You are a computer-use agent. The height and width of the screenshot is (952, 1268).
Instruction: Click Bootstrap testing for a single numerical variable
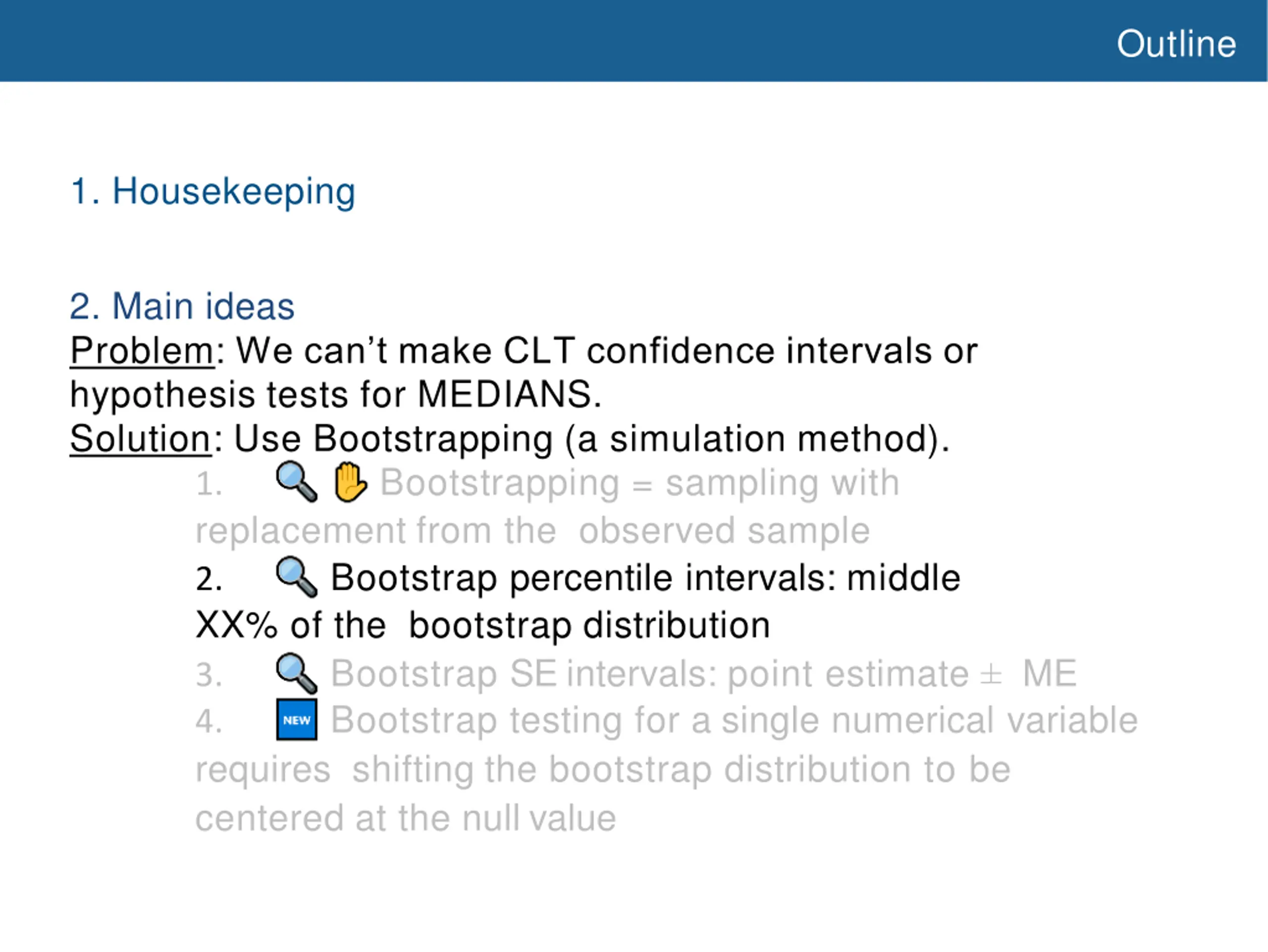[735, 721]
